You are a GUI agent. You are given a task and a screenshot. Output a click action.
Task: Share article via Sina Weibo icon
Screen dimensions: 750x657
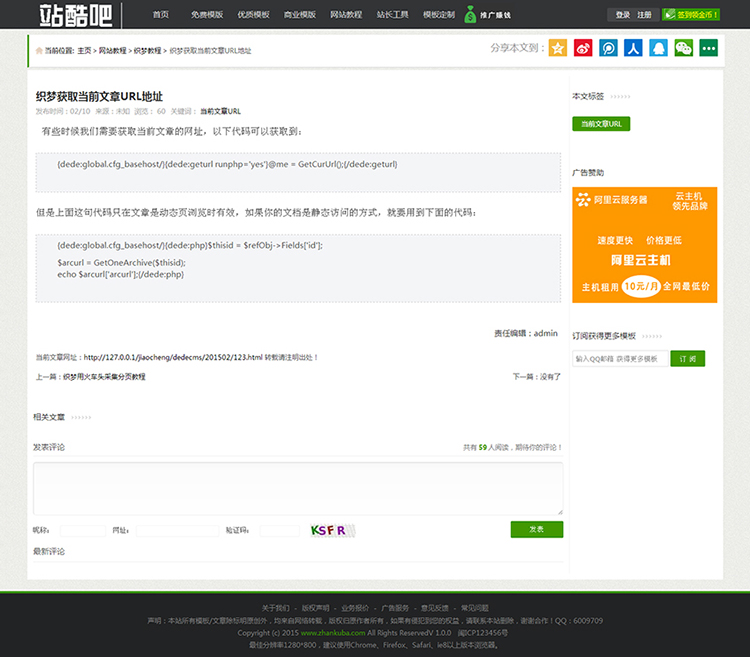[x=583, y=47]
